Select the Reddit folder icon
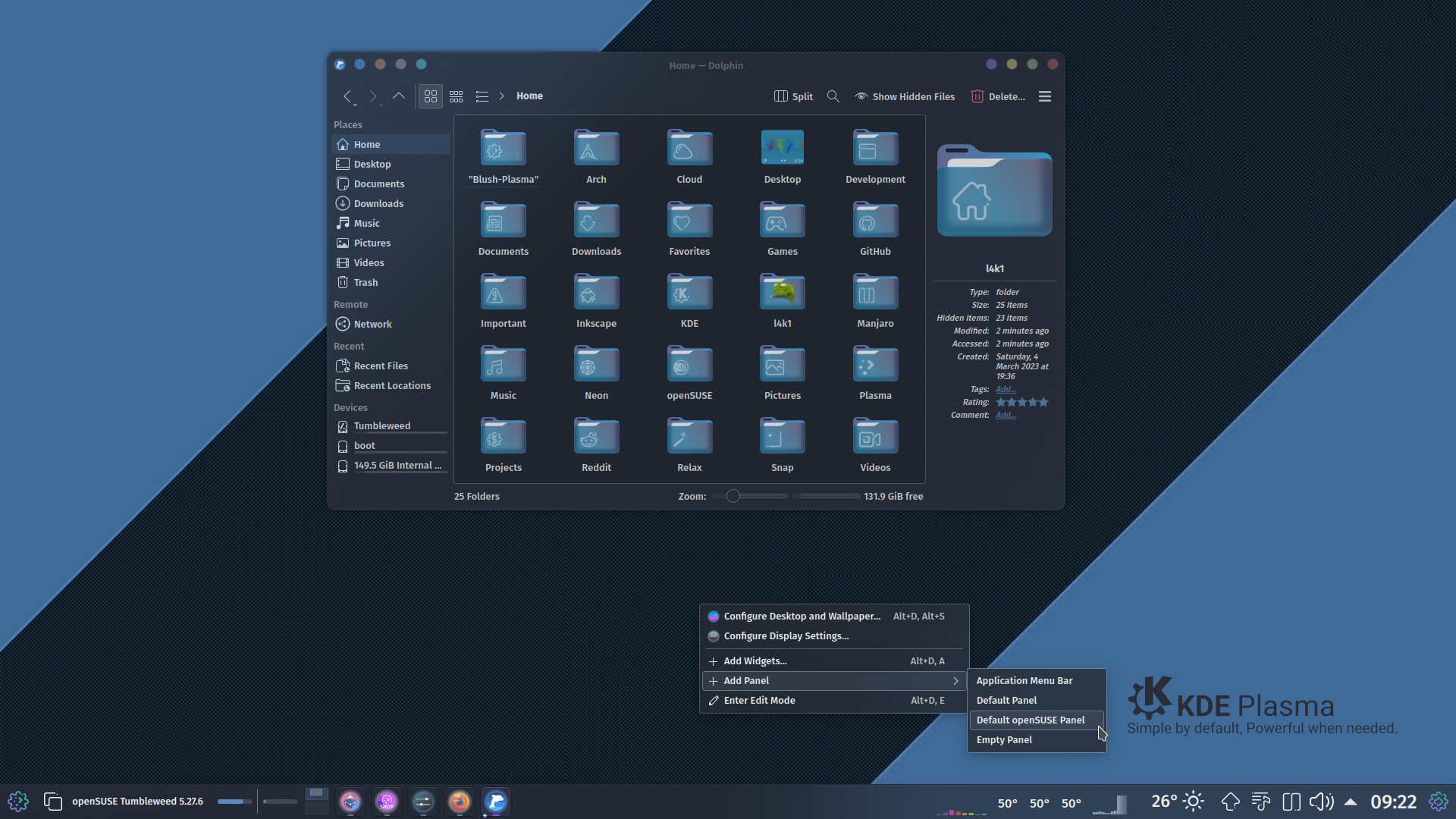This screenshot has height=819, width=1456. point(596,436)
